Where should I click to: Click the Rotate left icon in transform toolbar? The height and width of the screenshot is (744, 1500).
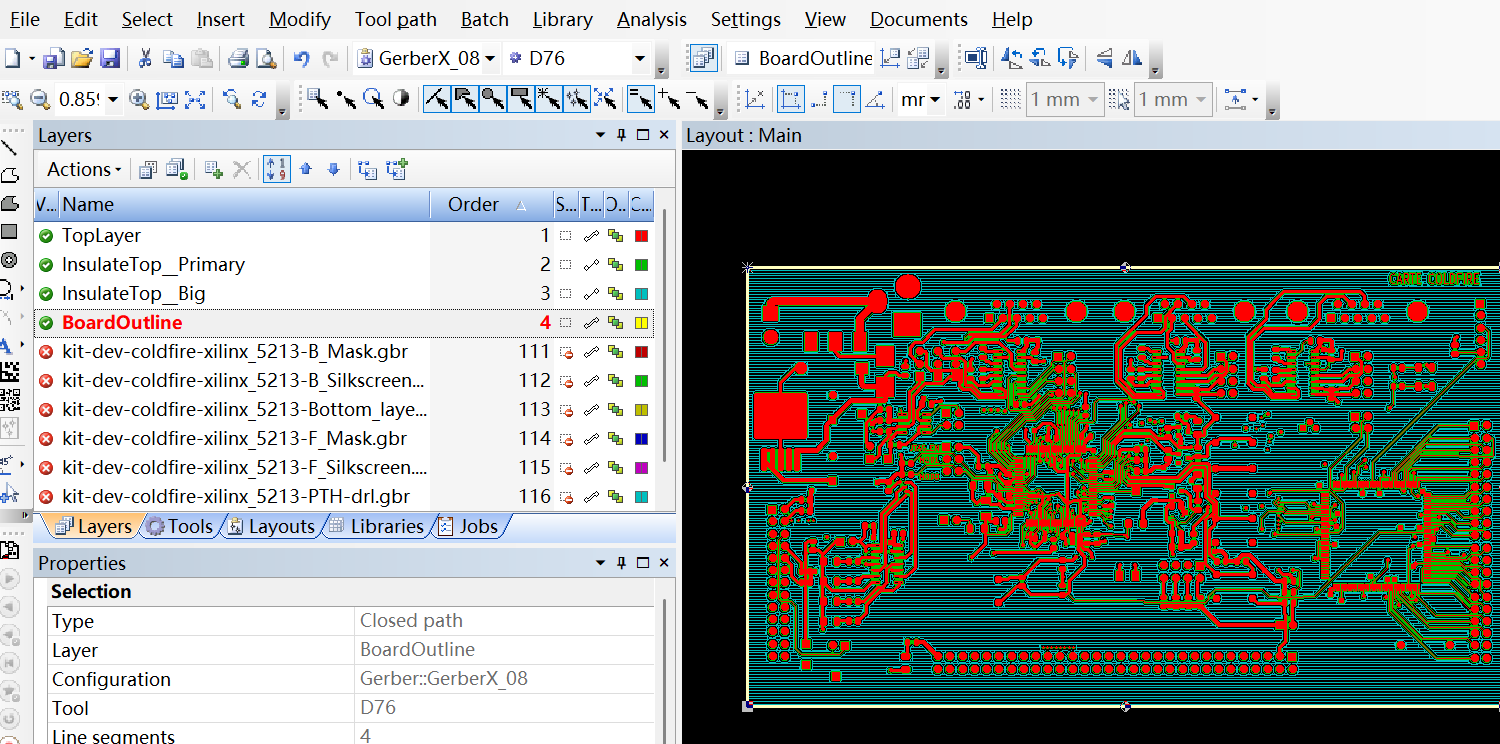pos(1012,58)
